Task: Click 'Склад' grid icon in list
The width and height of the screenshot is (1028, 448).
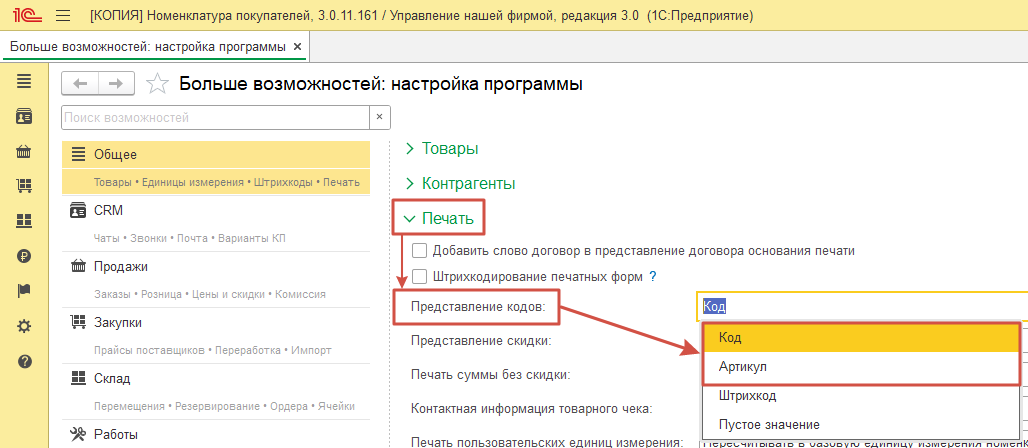Action: (x=78, y=378)
